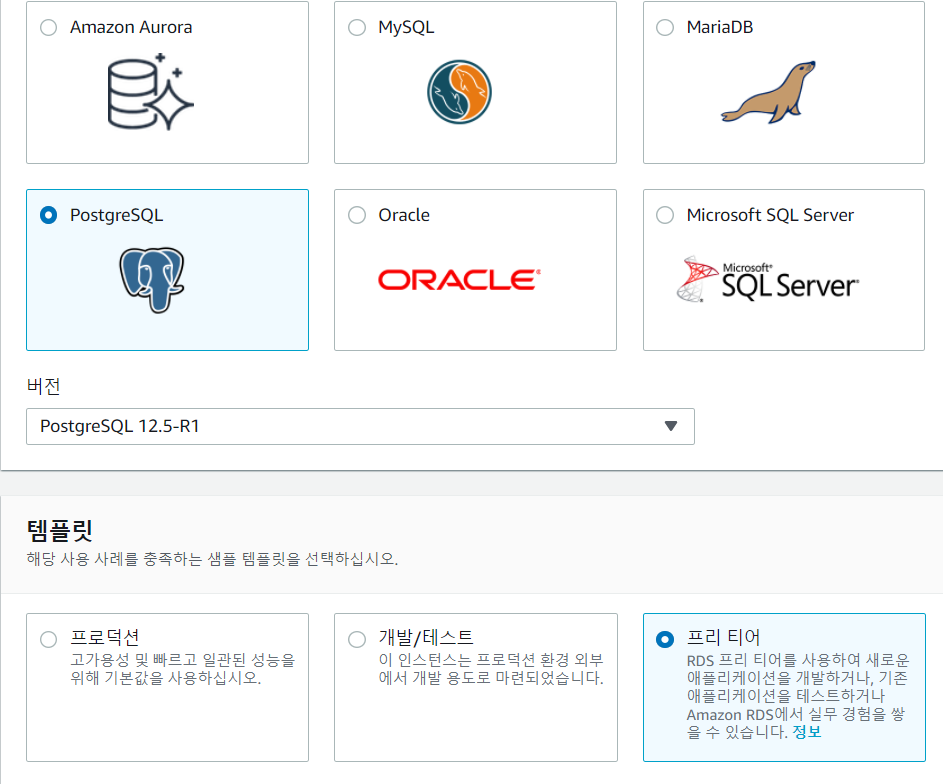Select the MySQL radio button
Viewport: 943px width, 784px height.
(357, 28)
